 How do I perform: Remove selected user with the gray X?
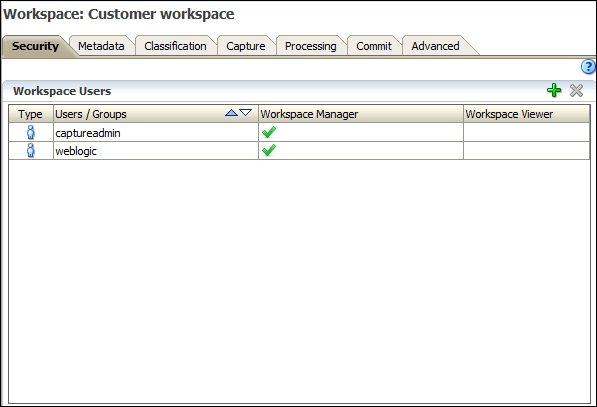(x=576, y=91)
